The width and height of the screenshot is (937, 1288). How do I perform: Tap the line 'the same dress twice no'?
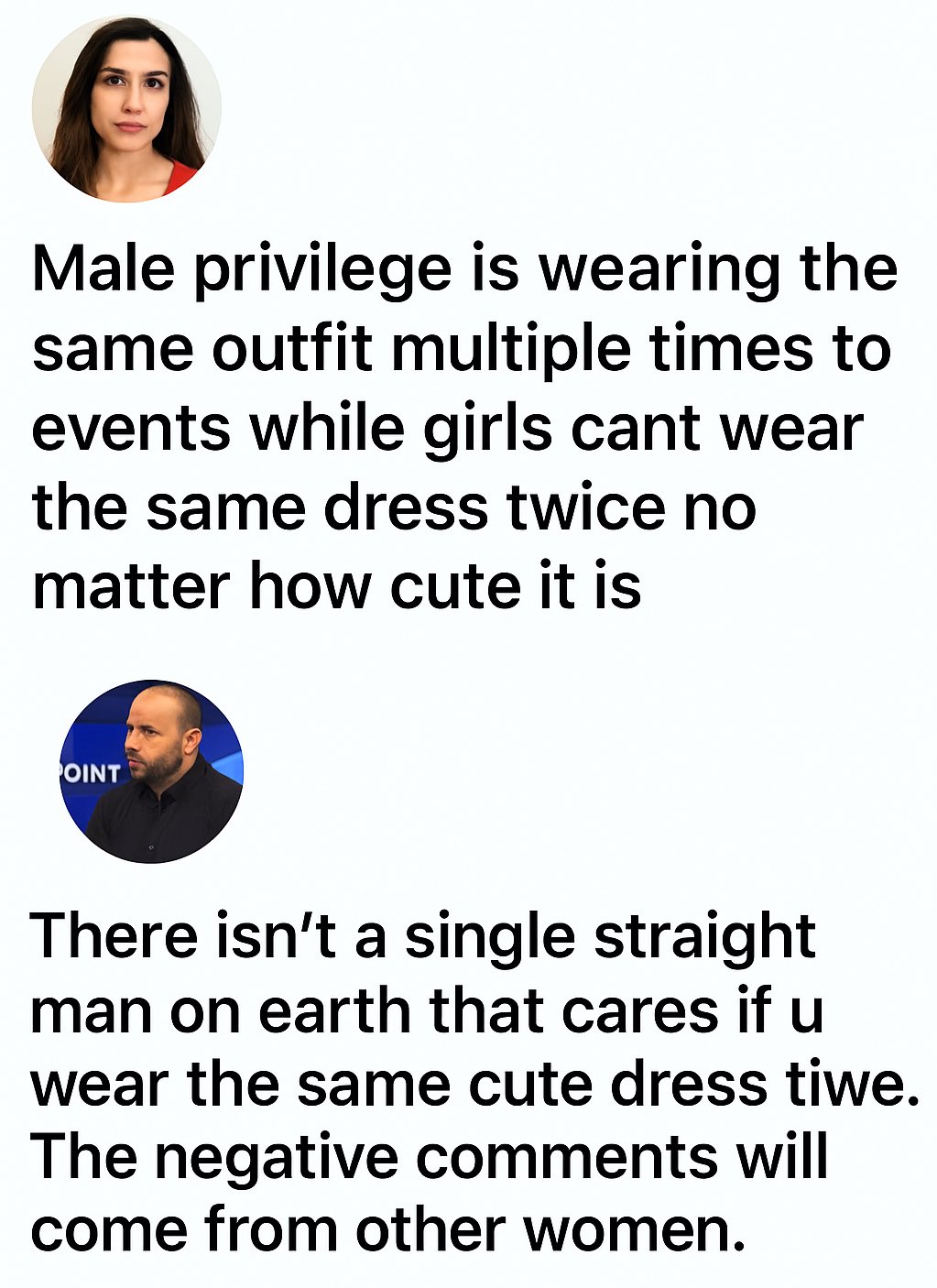395,508
